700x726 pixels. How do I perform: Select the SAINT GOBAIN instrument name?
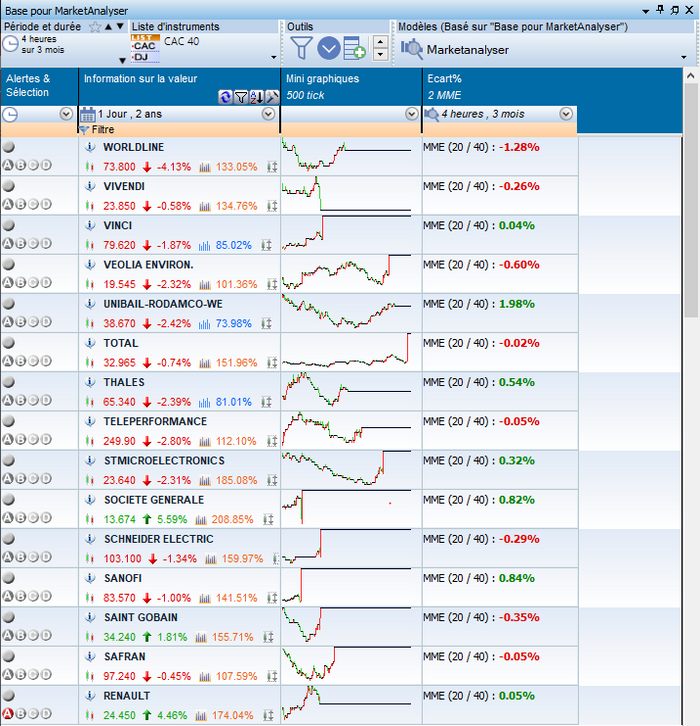(x=141, y=618)
